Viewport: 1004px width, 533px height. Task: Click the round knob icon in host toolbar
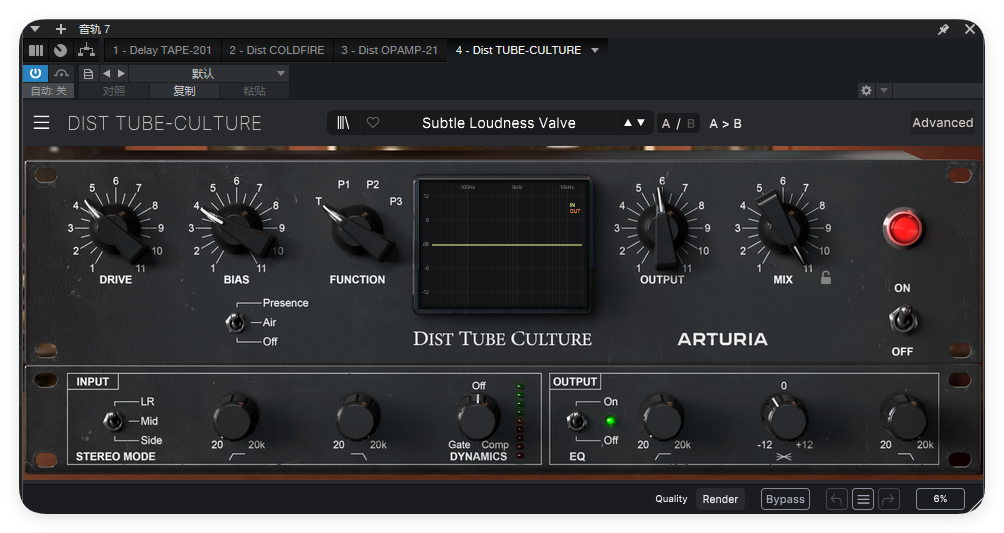60,50
